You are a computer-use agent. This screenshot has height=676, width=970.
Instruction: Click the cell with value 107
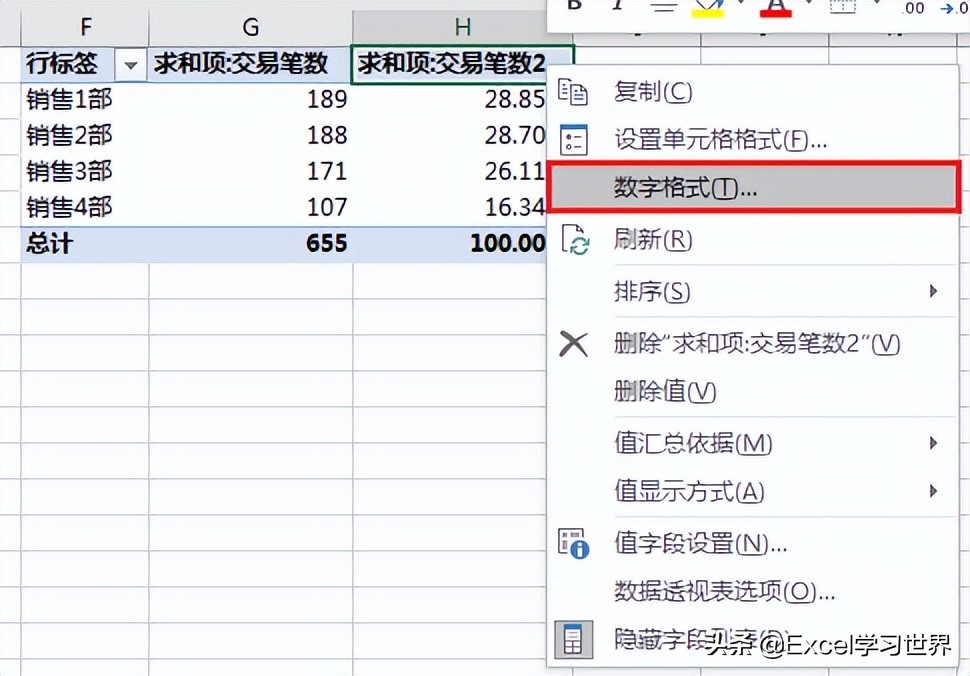pyautogui.click(x=251, y=207)
